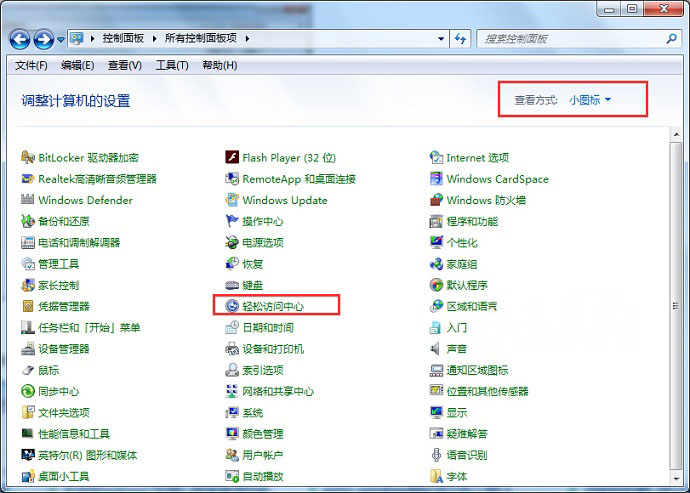Click the 声音 speaker icon
Screen dimensions: 690x493
pos(435,349)
